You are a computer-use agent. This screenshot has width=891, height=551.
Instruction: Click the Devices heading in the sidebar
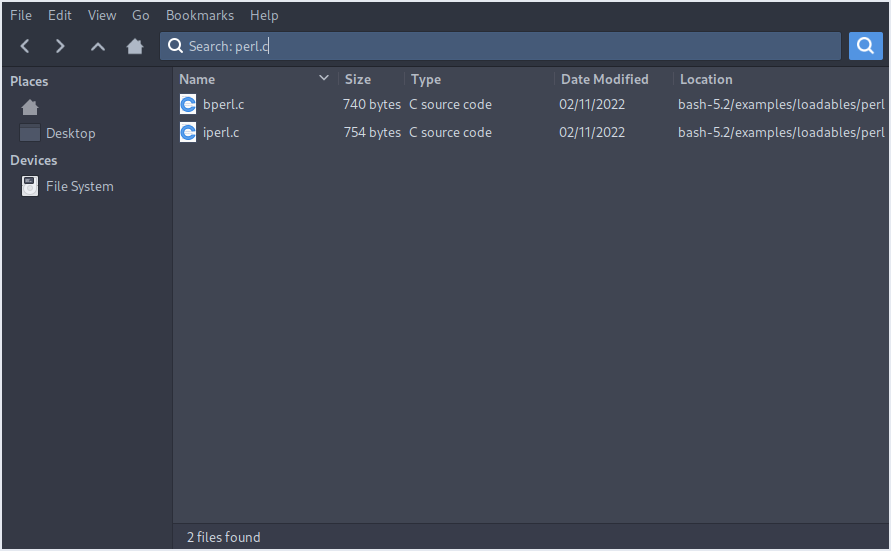click(34, 160)
